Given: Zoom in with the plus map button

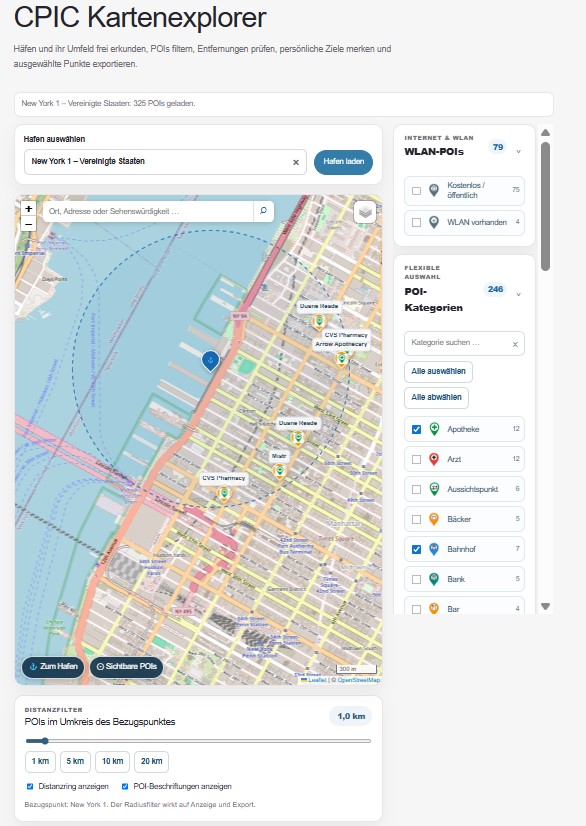Looking at the screenshot, I should 28,209.
